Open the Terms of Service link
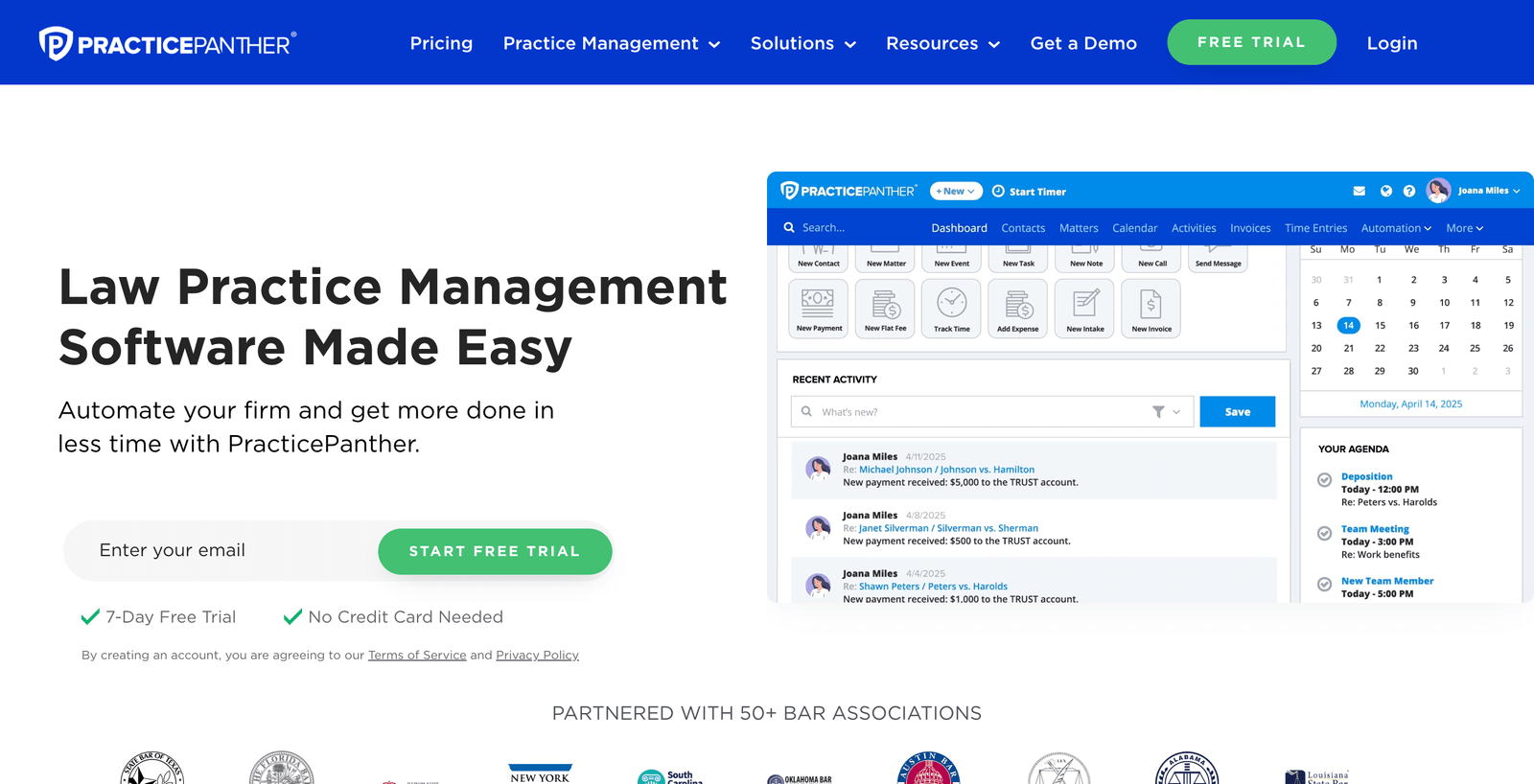1534x784 pixels. pyautogui.click(x=417, y=656)
